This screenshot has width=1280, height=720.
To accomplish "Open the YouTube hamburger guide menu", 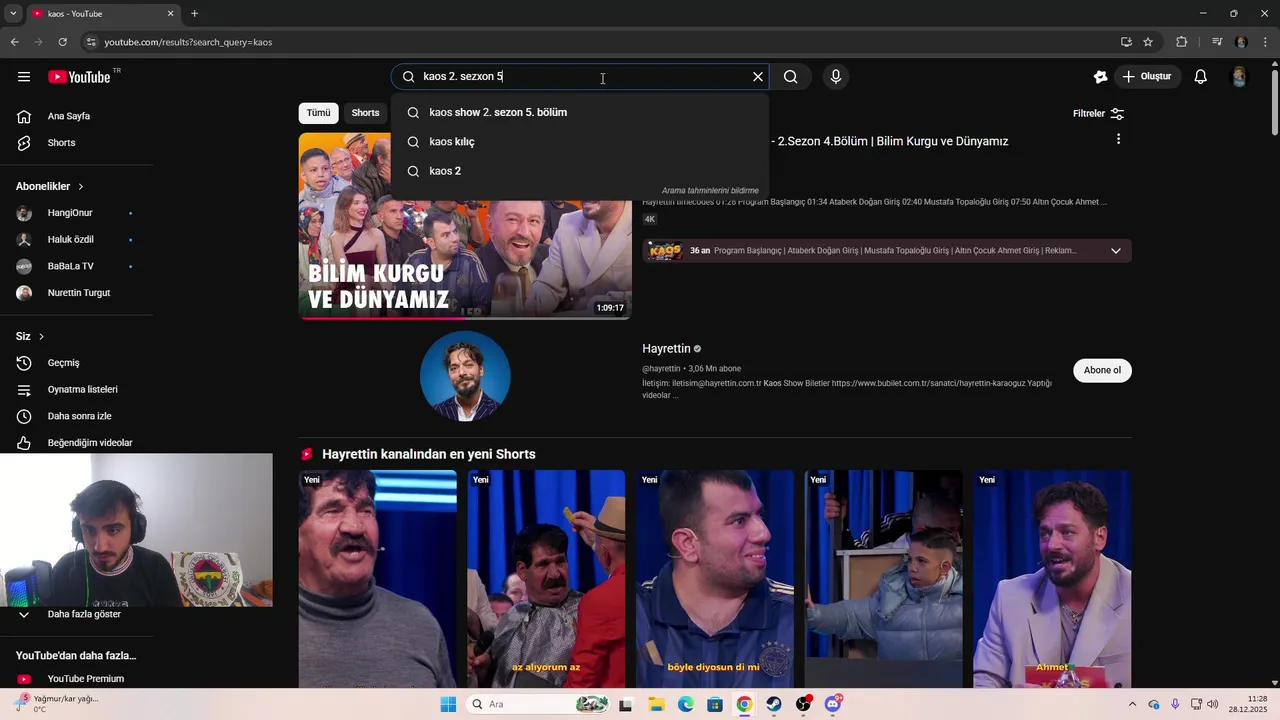I will (x=24, y=77).
